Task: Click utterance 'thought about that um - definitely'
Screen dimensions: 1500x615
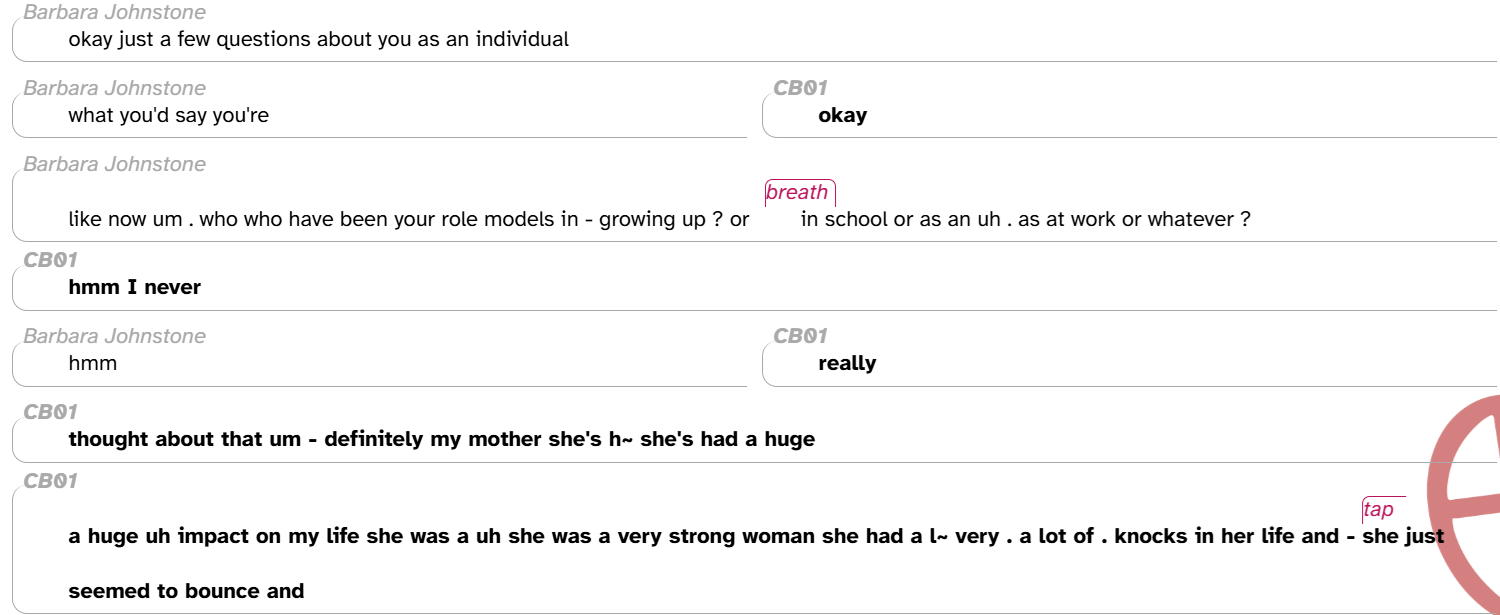Action: [x=441, y=439]
